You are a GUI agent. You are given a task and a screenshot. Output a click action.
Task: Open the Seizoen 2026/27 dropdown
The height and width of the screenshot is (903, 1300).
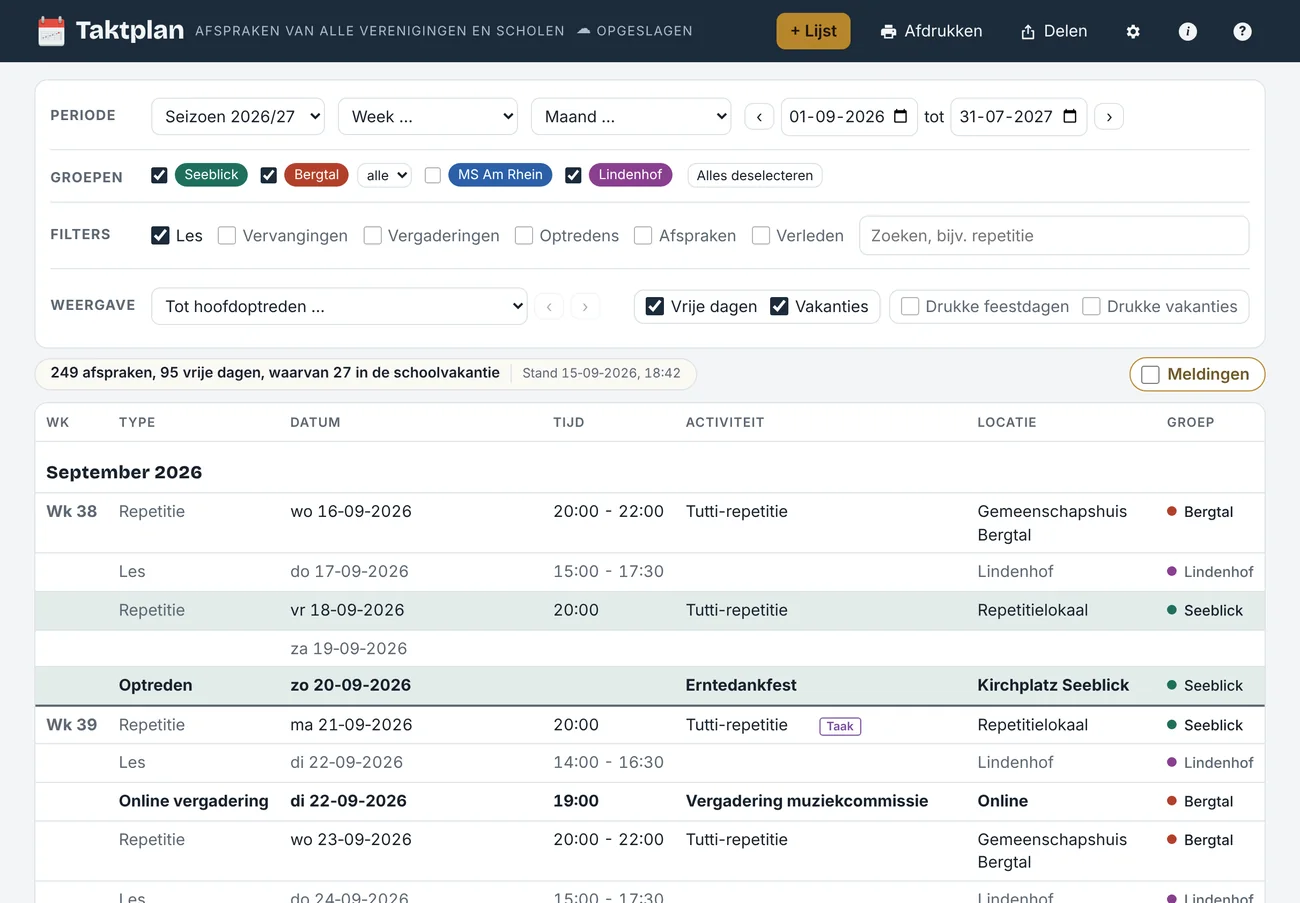pyautogui.click(x=238, y=117)
